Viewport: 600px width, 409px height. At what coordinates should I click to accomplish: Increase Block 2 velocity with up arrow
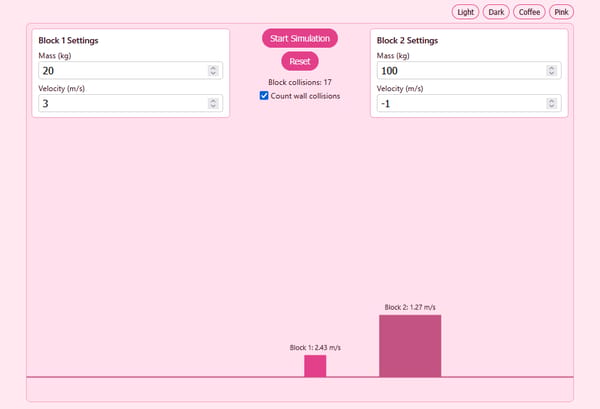pos(551,101)
